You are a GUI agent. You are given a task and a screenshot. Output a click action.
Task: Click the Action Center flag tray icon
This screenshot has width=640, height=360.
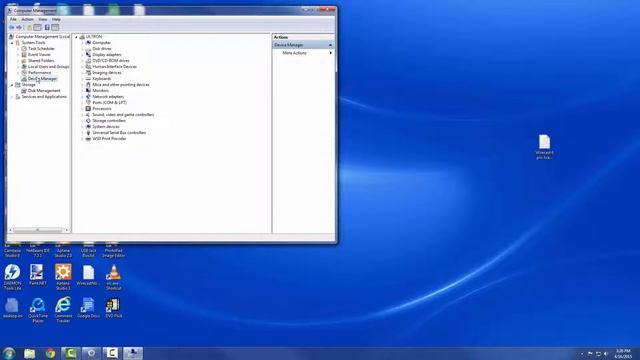590,353
